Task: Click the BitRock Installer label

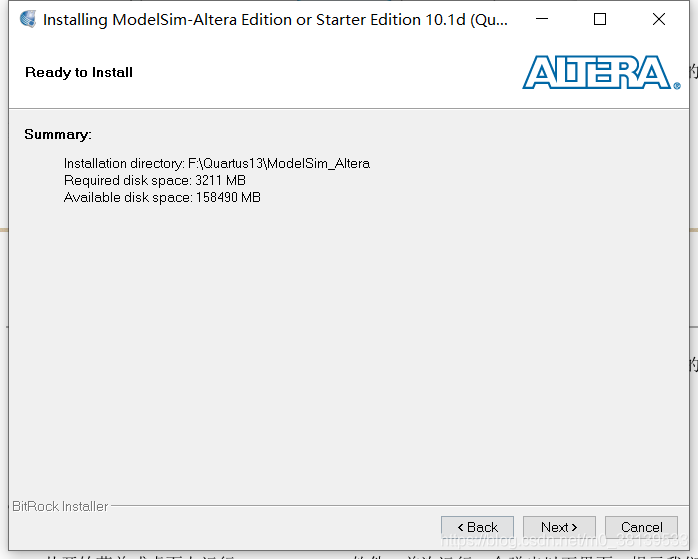Action: point(60,506)
